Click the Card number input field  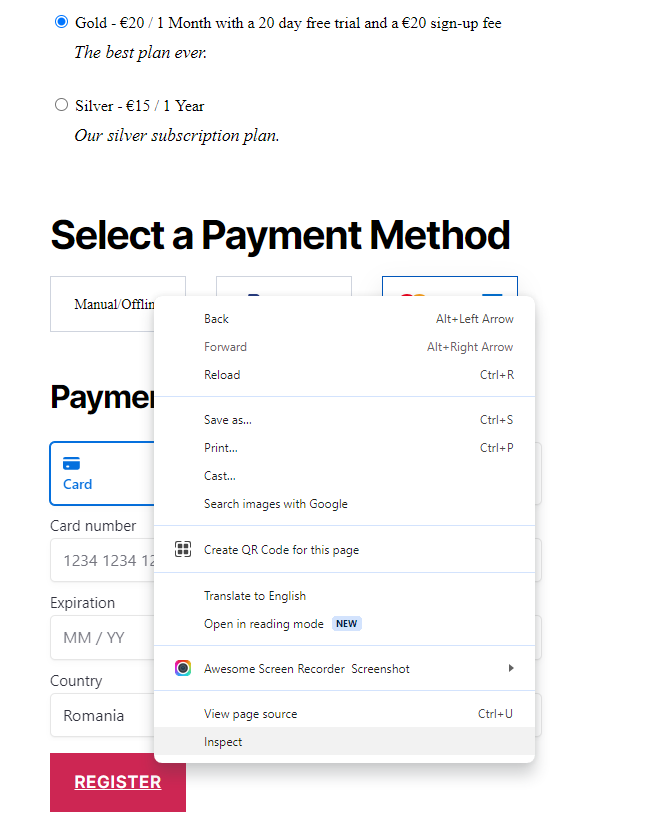coord(110,560)
